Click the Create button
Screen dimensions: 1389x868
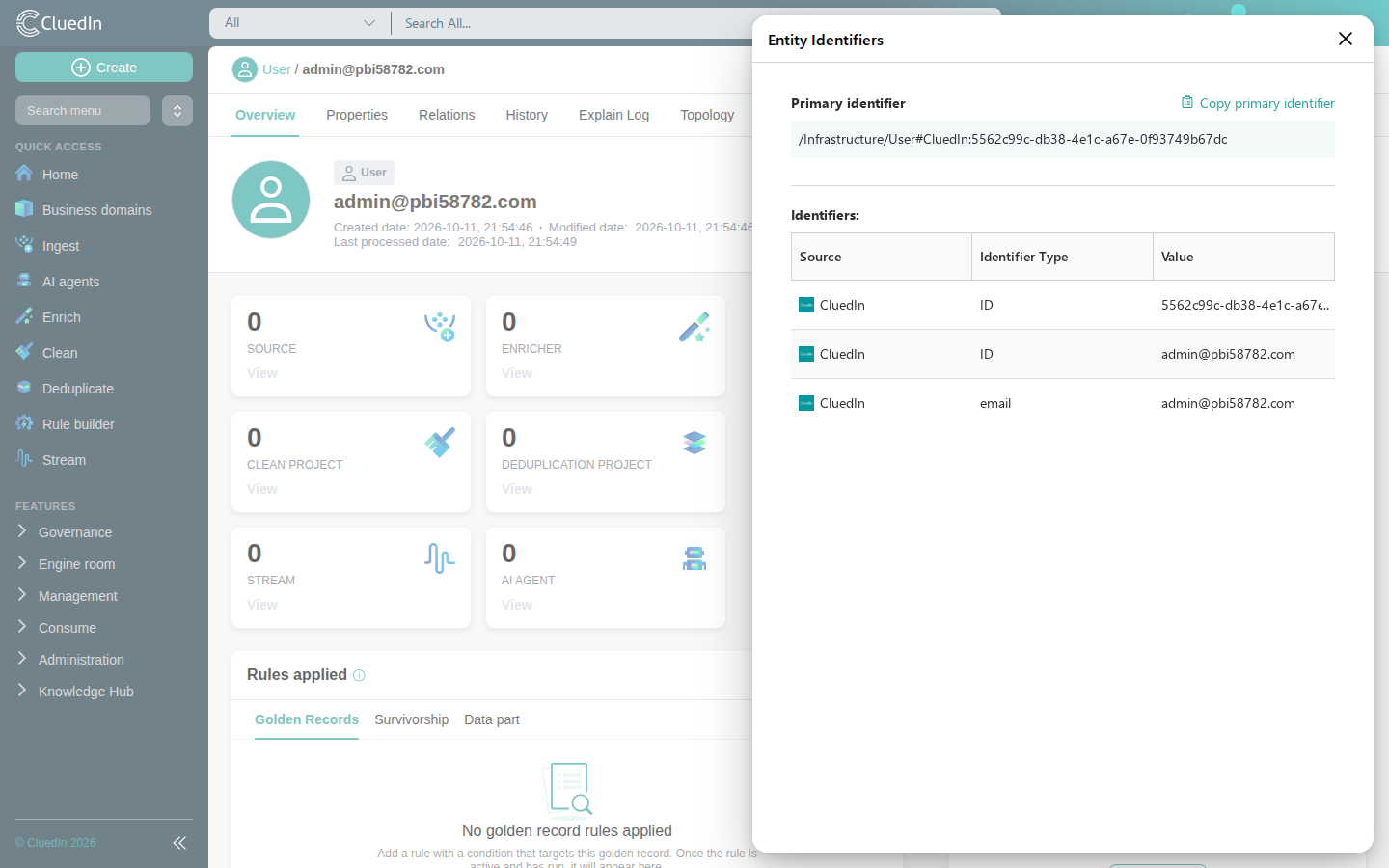(104, 68)
